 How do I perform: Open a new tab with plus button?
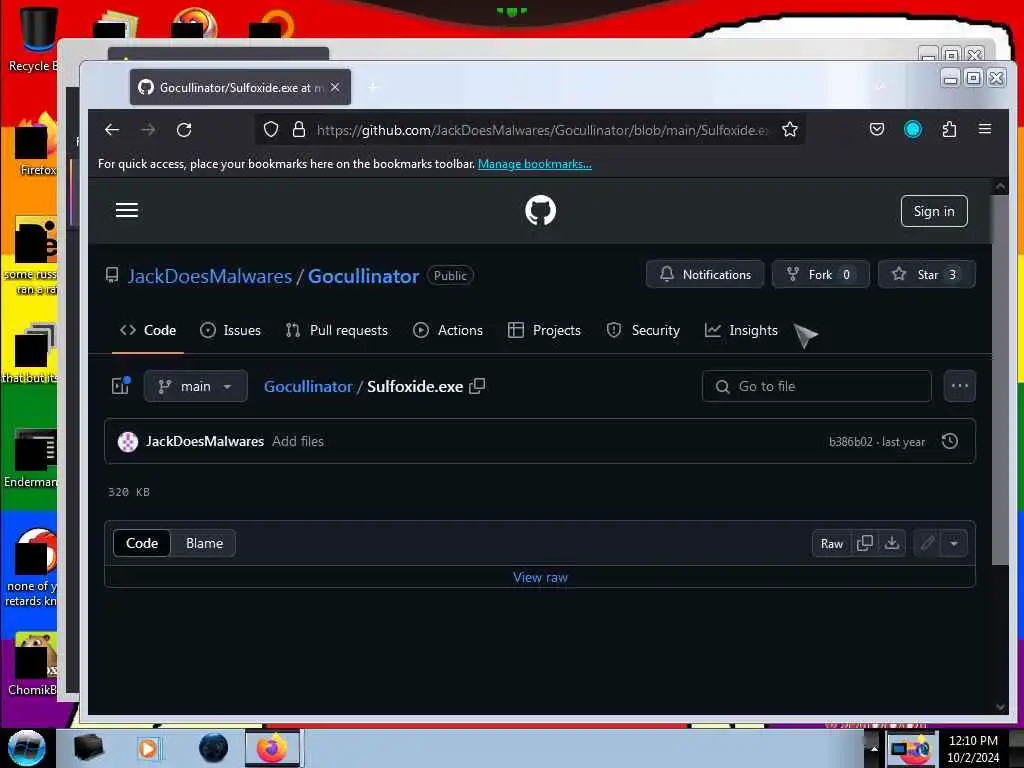373,88
